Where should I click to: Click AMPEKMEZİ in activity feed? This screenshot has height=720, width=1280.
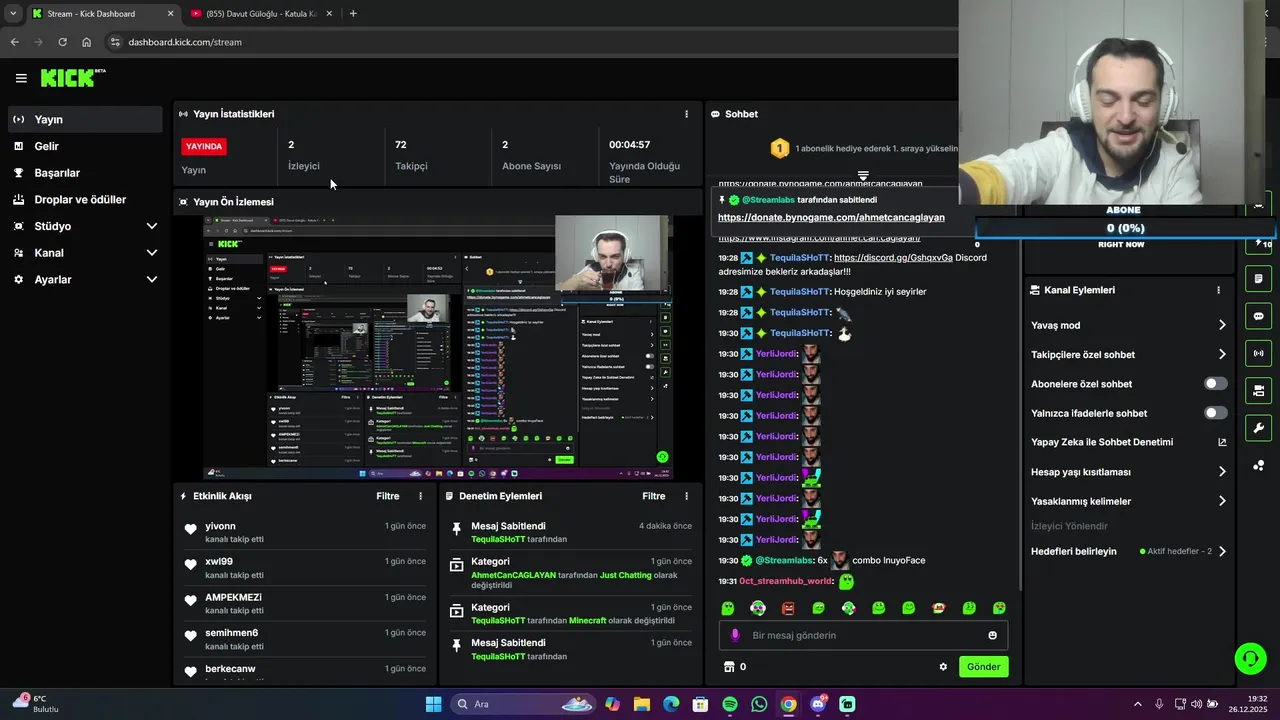coord(233,597)
